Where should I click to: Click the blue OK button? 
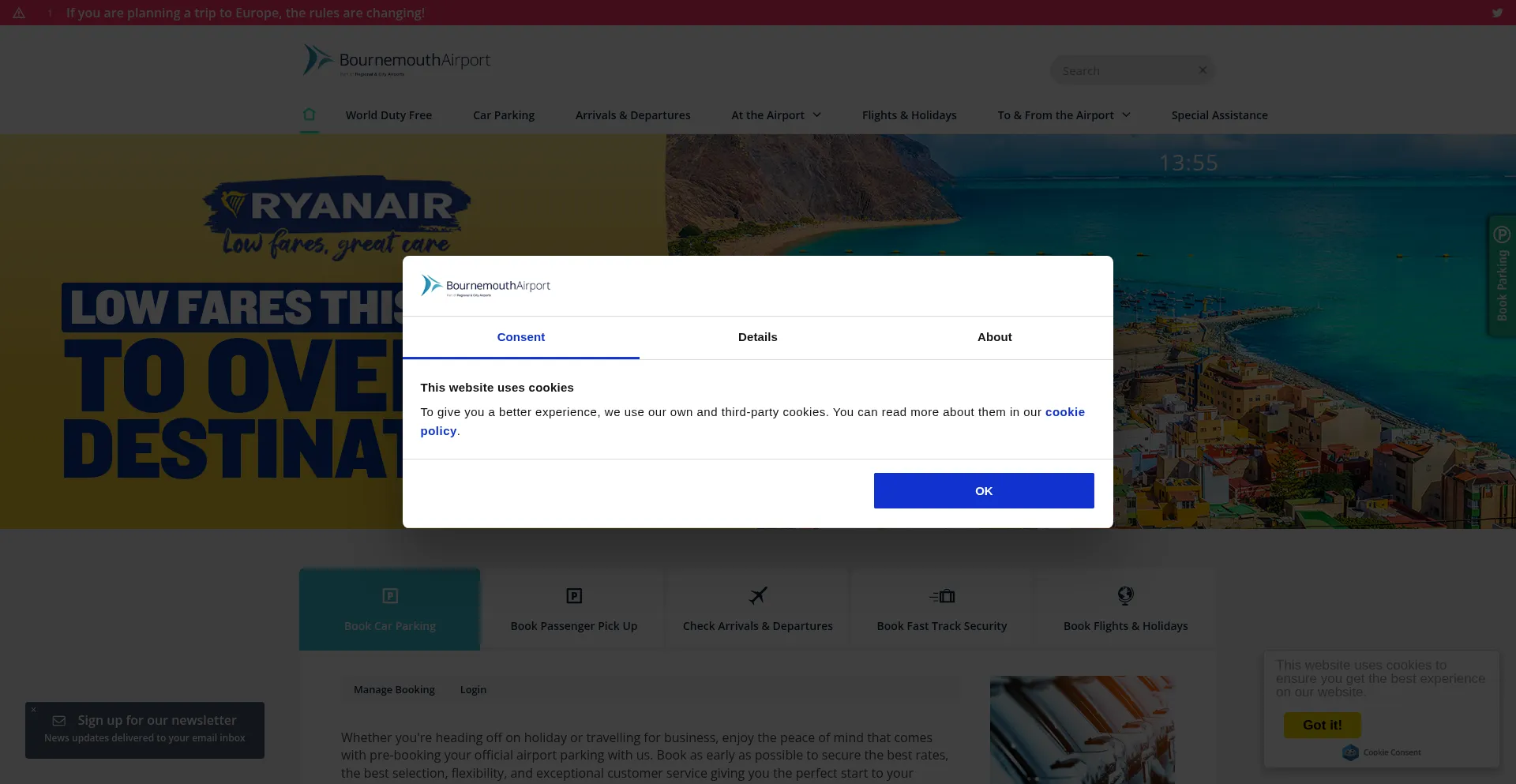point(984,490)
